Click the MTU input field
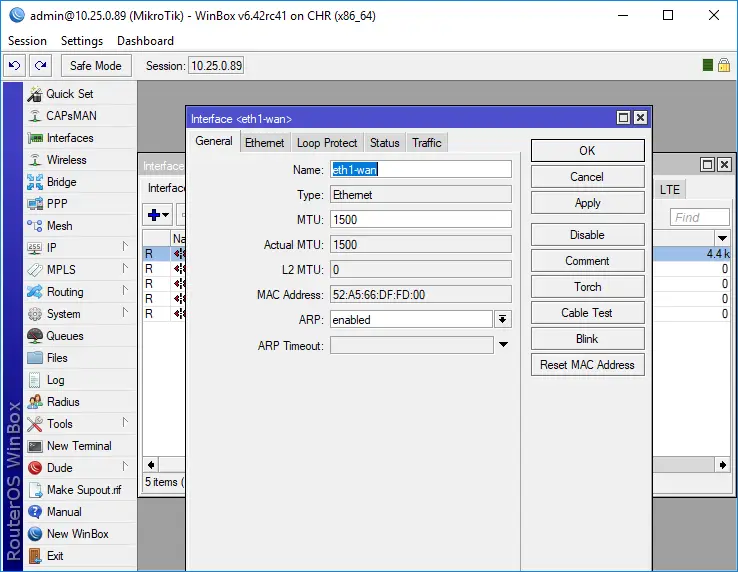Image resolution: width=738 pixels, height=572 pixels. [421, 219]
